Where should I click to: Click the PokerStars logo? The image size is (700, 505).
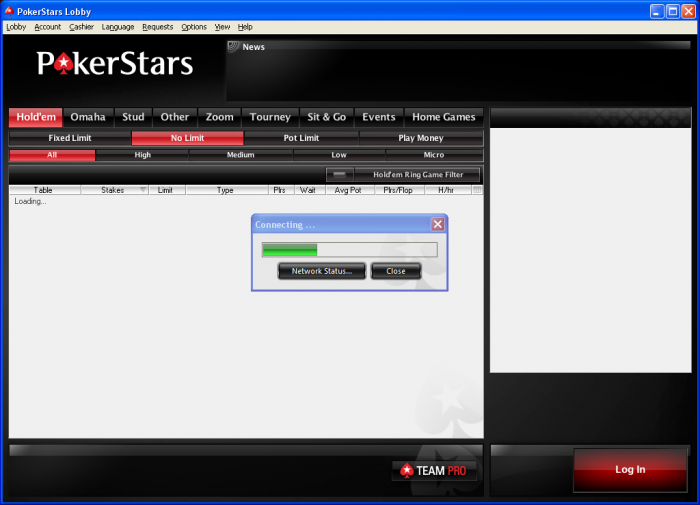(115, 63)
